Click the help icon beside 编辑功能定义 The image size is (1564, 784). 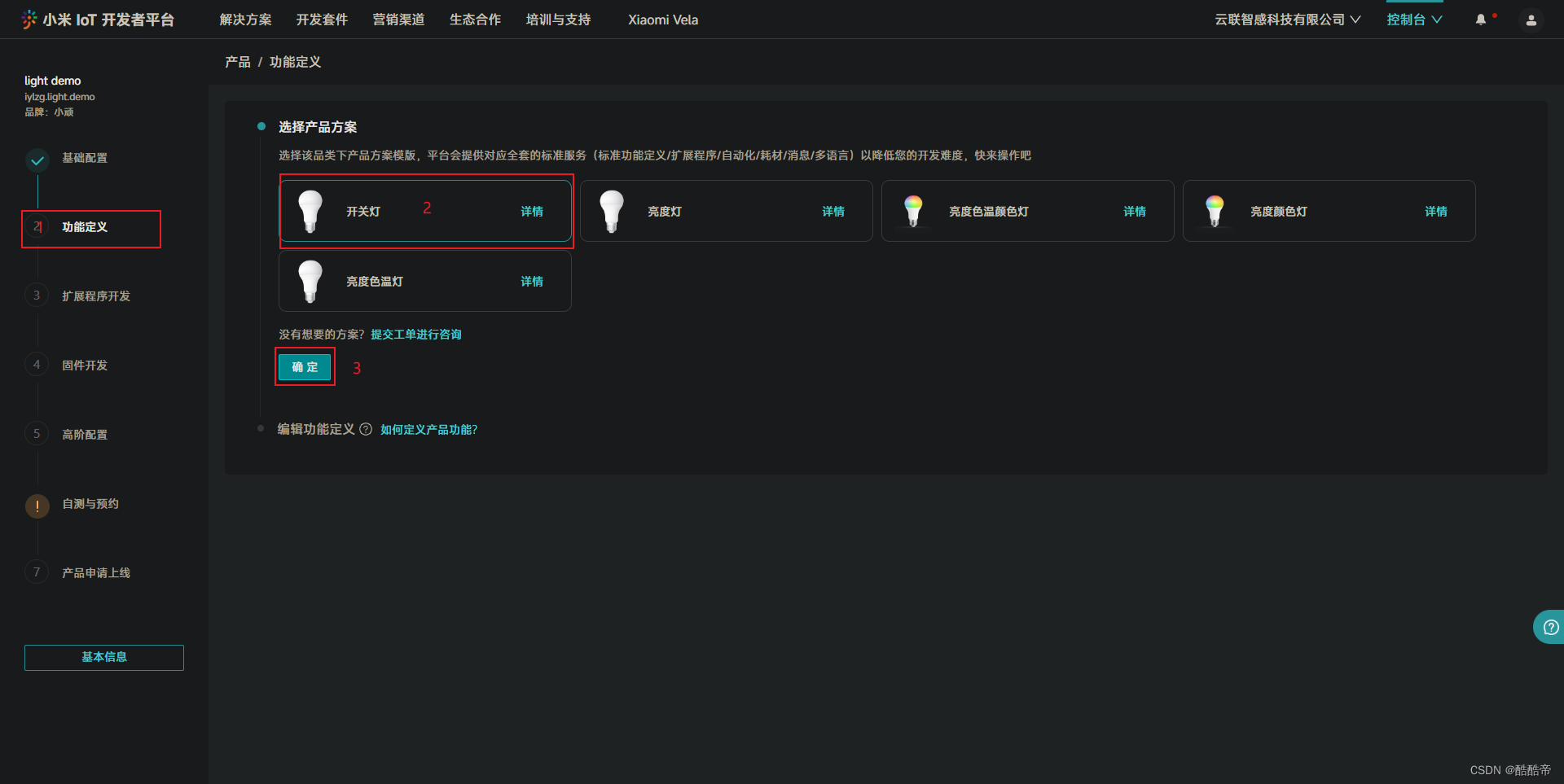366,429
